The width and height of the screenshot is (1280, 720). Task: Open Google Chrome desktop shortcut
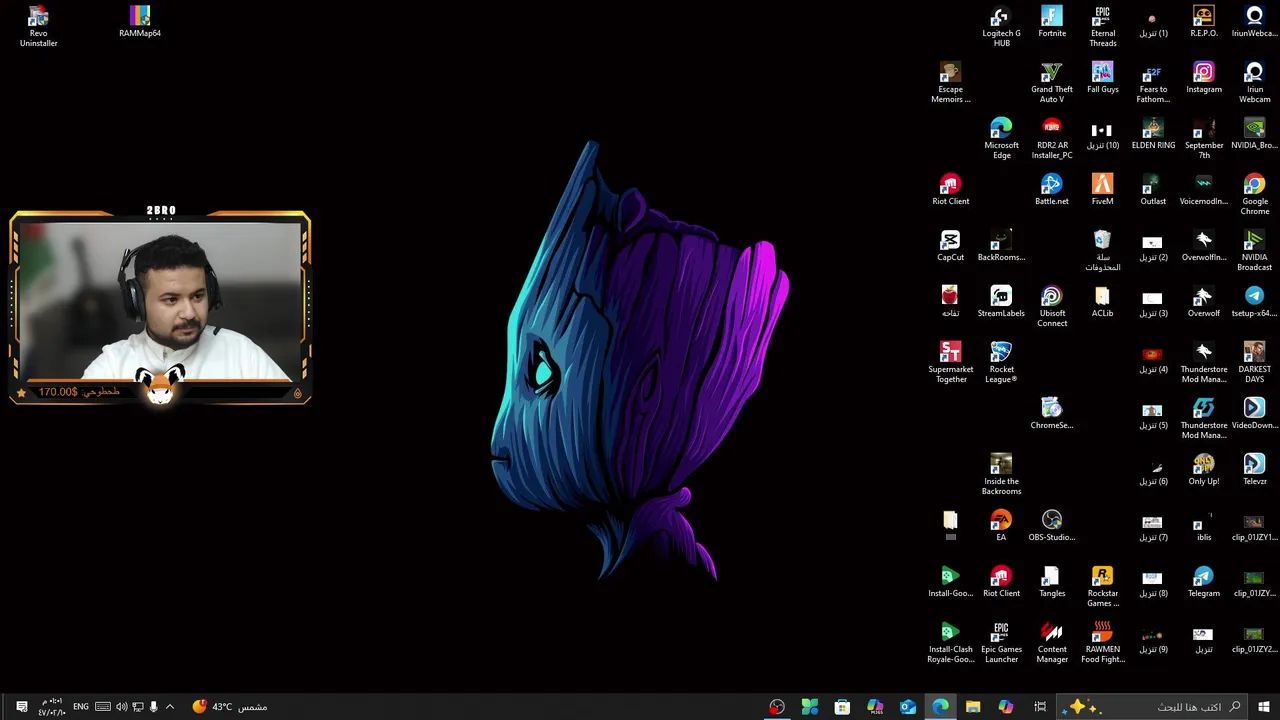pyautogui.click(x=1255, y=195)
